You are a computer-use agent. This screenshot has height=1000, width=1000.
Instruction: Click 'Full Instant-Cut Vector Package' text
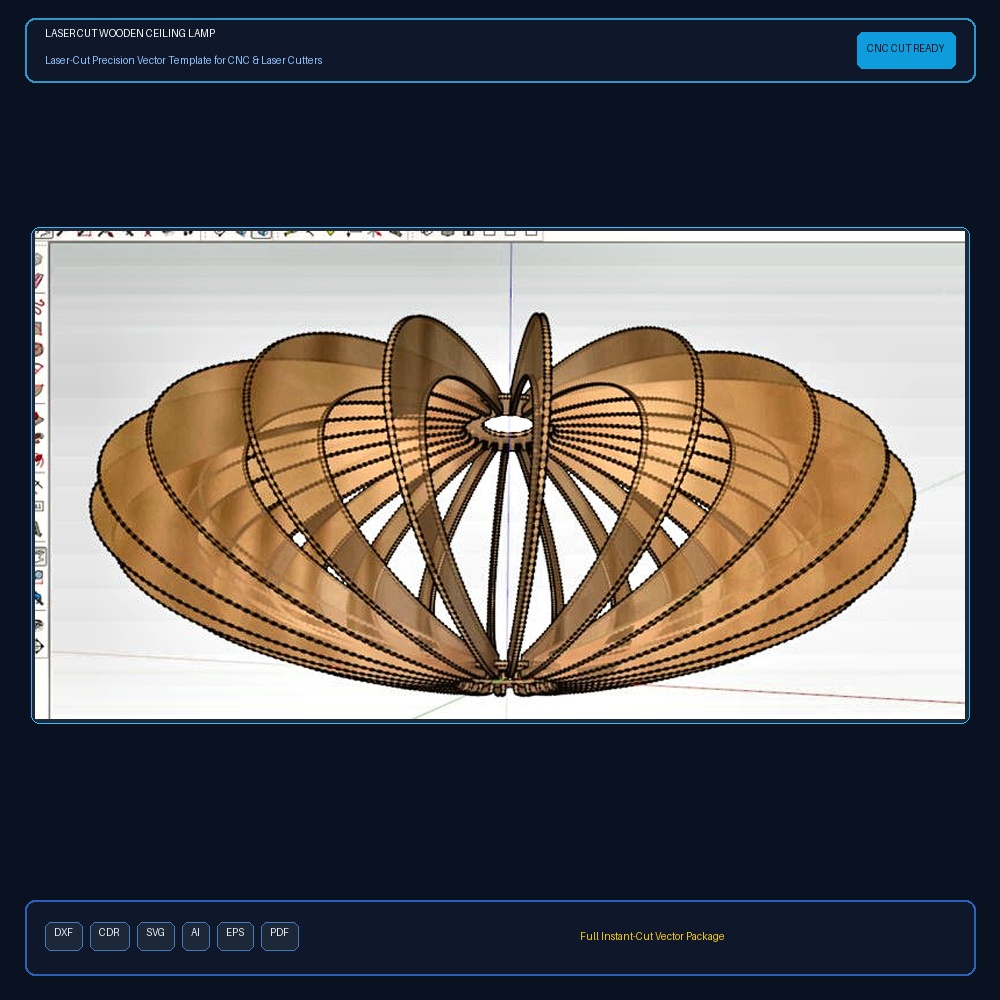tap(652, 936)
